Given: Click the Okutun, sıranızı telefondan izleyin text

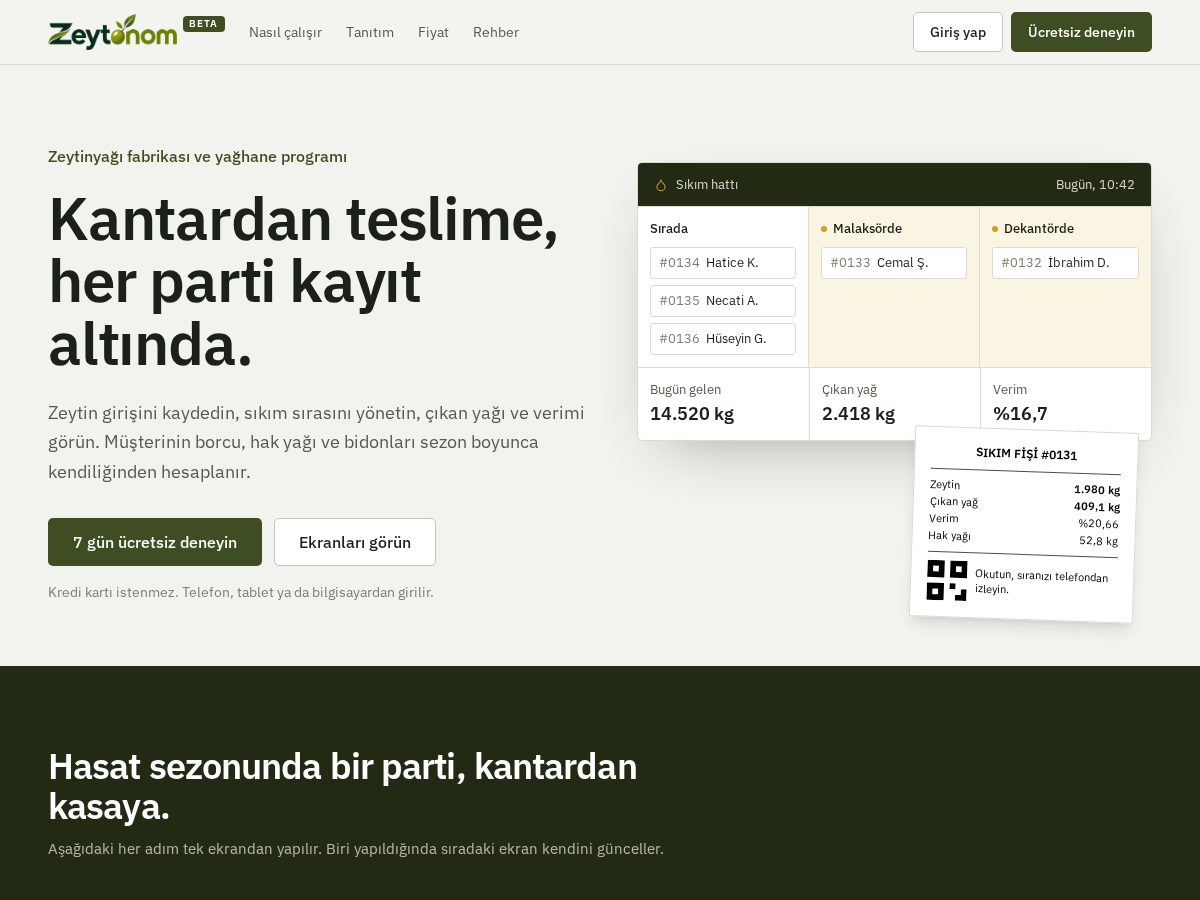Looking at the screenshot, I should [x=1041, y=582].
